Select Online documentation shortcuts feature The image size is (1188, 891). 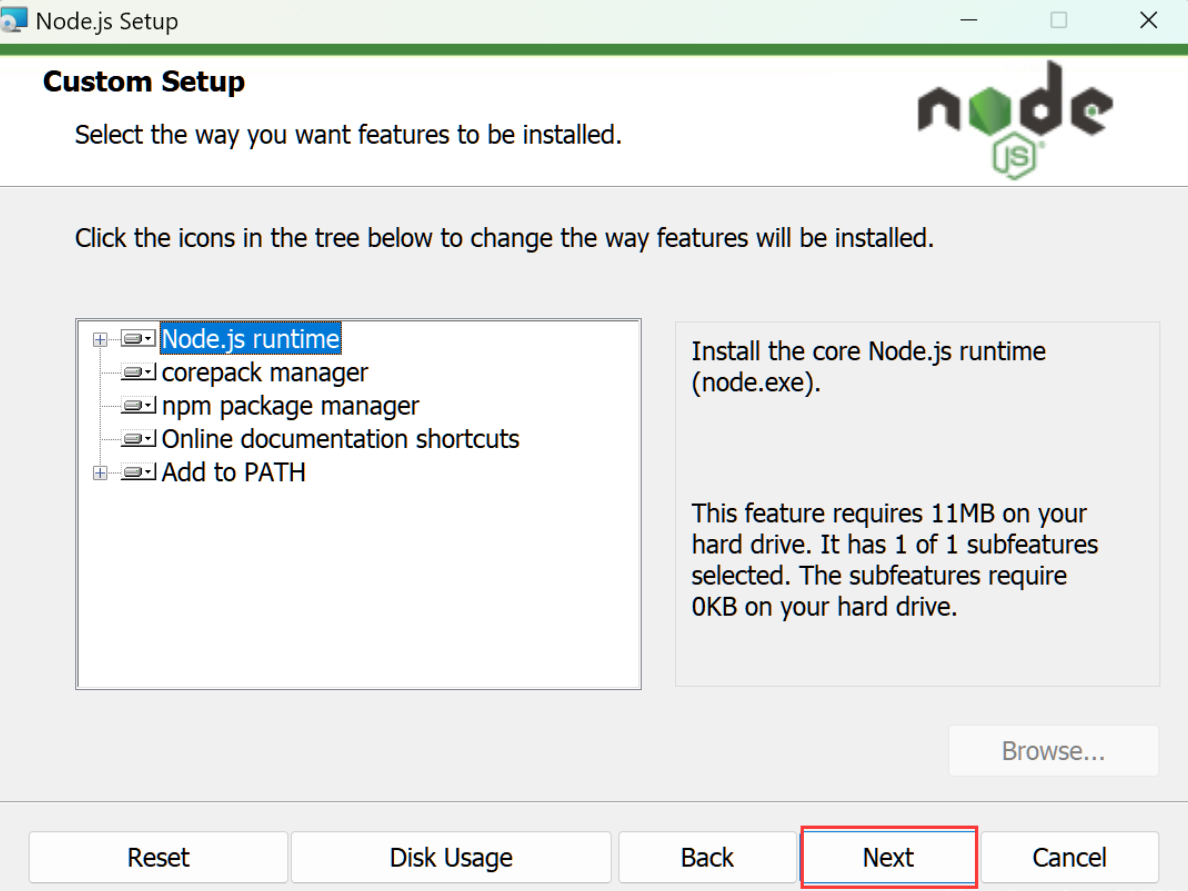click(340, 439)
